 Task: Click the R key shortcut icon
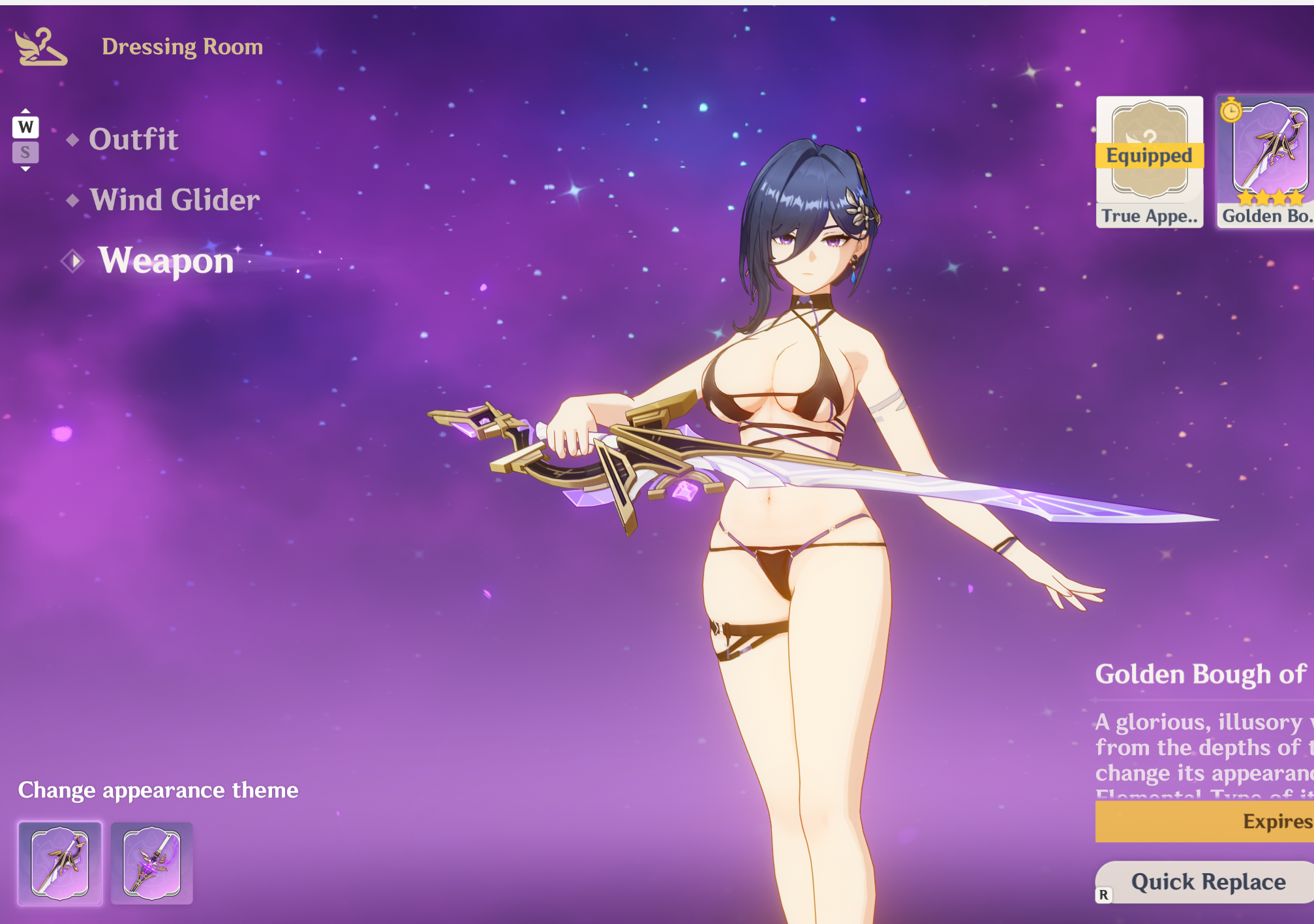[1103, 895]
